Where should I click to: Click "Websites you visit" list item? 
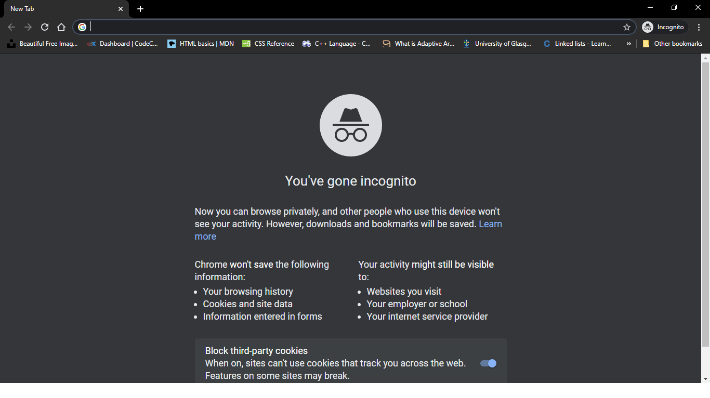pos(404,292)
